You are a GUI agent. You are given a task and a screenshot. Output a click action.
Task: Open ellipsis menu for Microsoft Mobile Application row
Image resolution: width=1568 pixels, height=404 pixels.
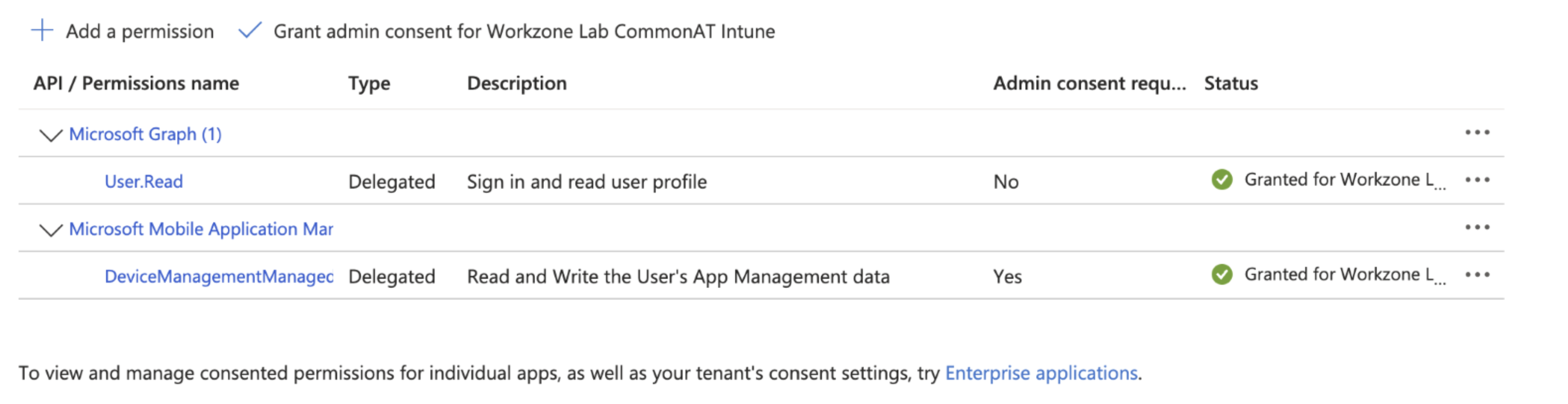(x=1477, y=227)
